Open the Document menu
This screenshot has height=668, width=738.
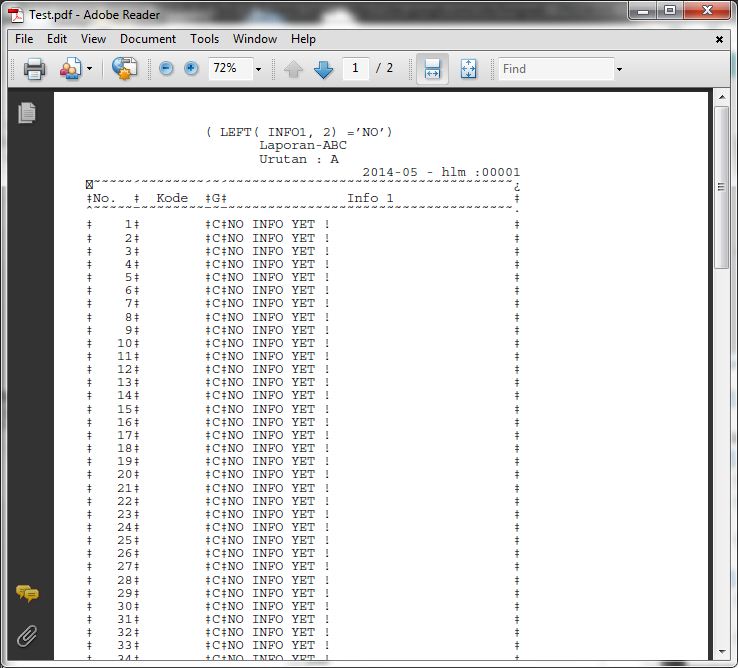click(148, 39)
